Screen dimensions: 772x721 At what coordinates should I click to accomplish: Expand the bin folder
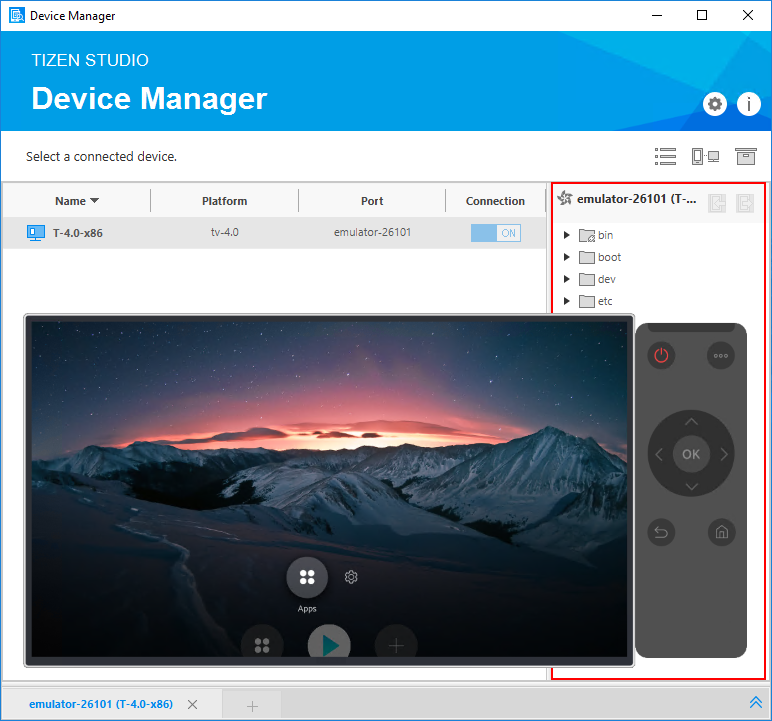[x=567, y=235]
